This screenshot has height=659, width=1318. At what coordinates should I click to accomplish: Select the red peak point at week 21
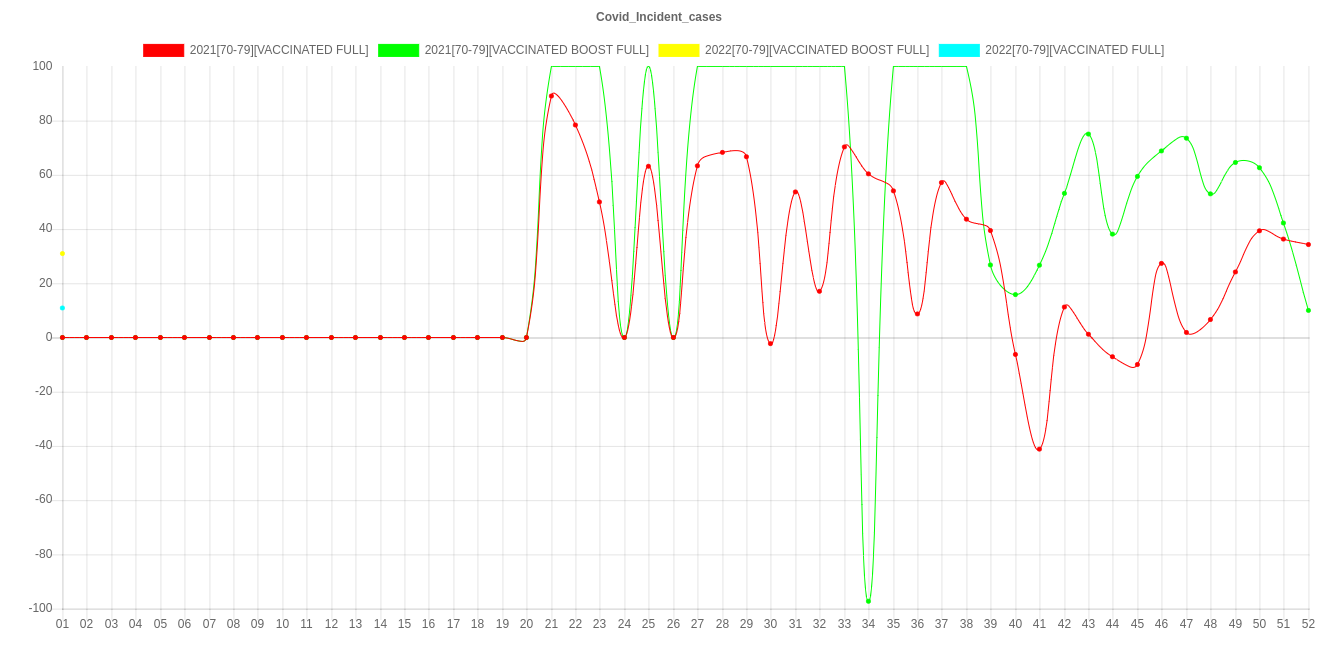tap(551, 95)
